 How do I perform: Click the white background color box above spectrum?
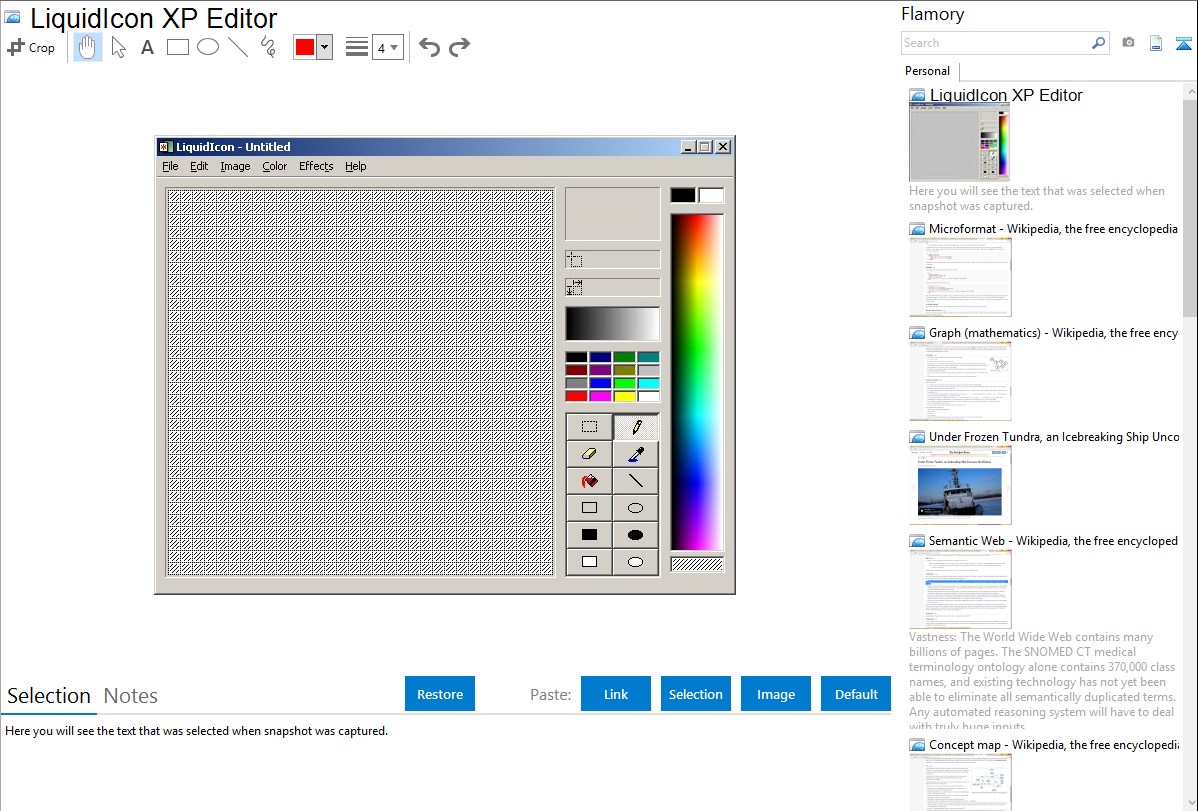pyautogui.click(x=711, y=196)
